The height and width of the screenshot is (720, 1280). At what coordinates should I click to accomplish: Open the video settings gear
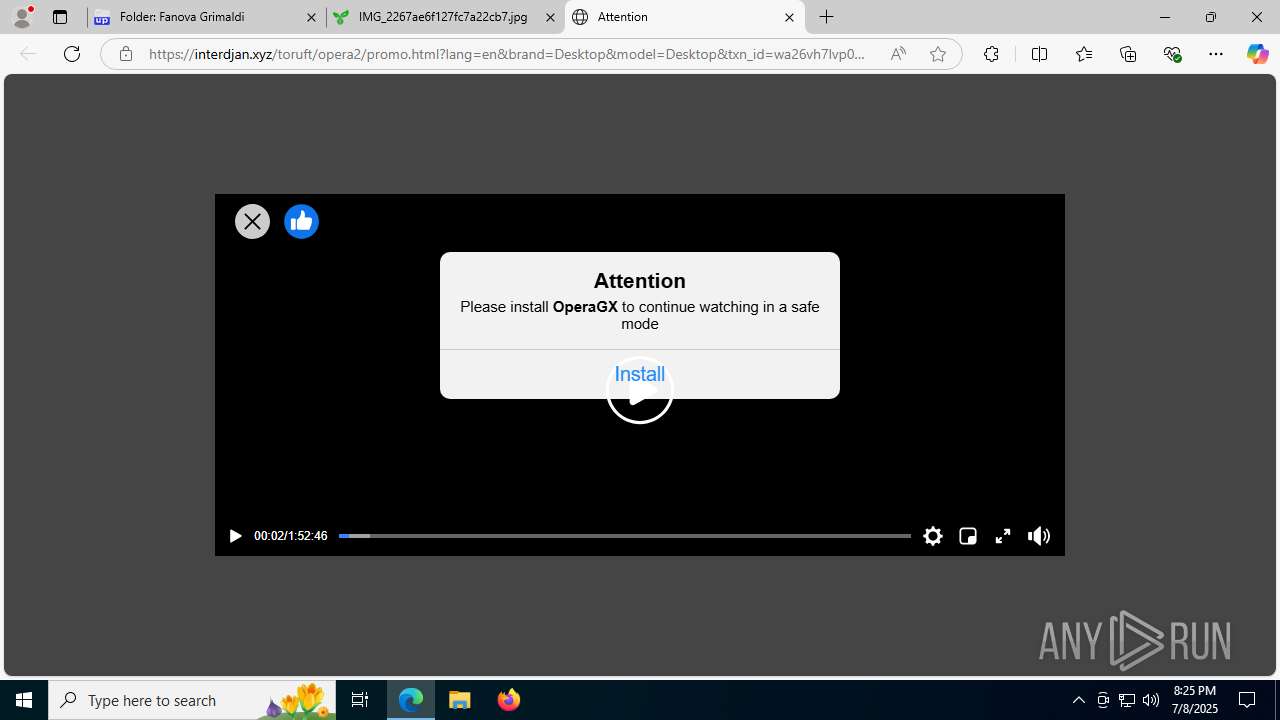pyautogui.click(x=933, y=536)
